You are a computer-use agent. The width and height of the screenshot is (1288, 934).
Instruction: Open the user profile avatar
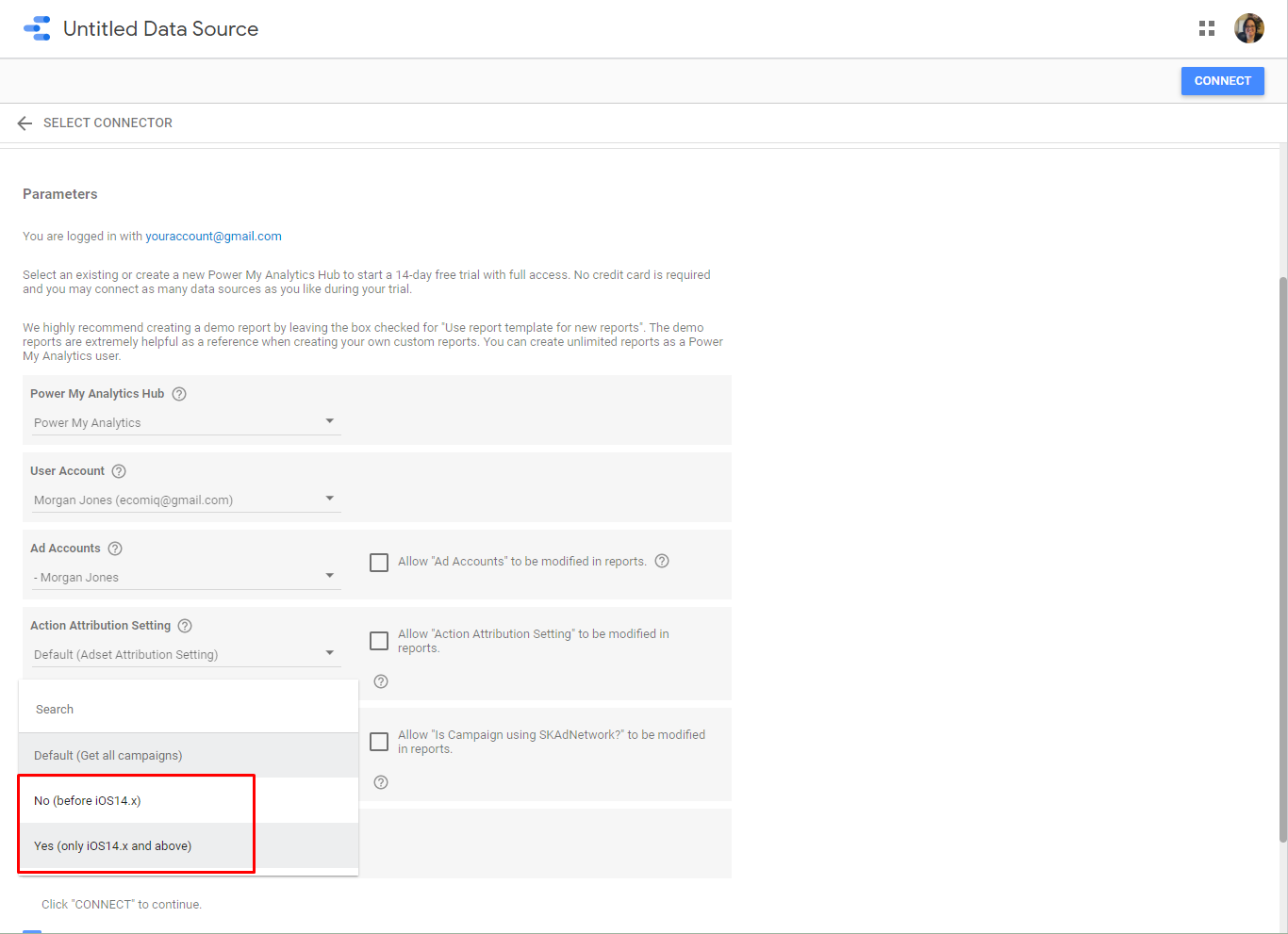1248,28
